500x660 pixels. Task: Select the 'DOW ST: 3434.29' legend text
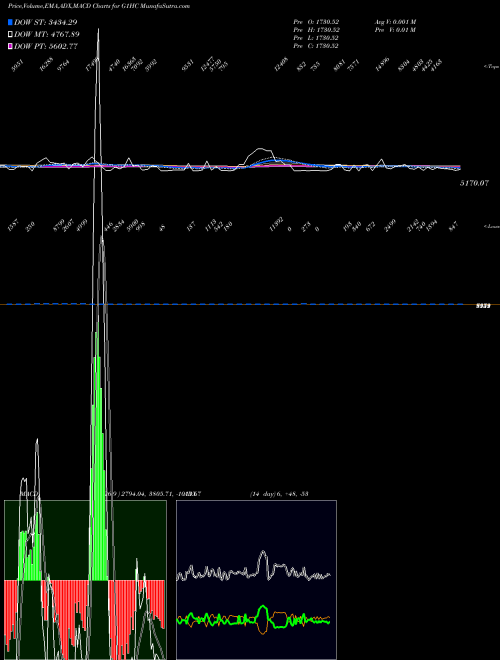click(x=46, y=22)
